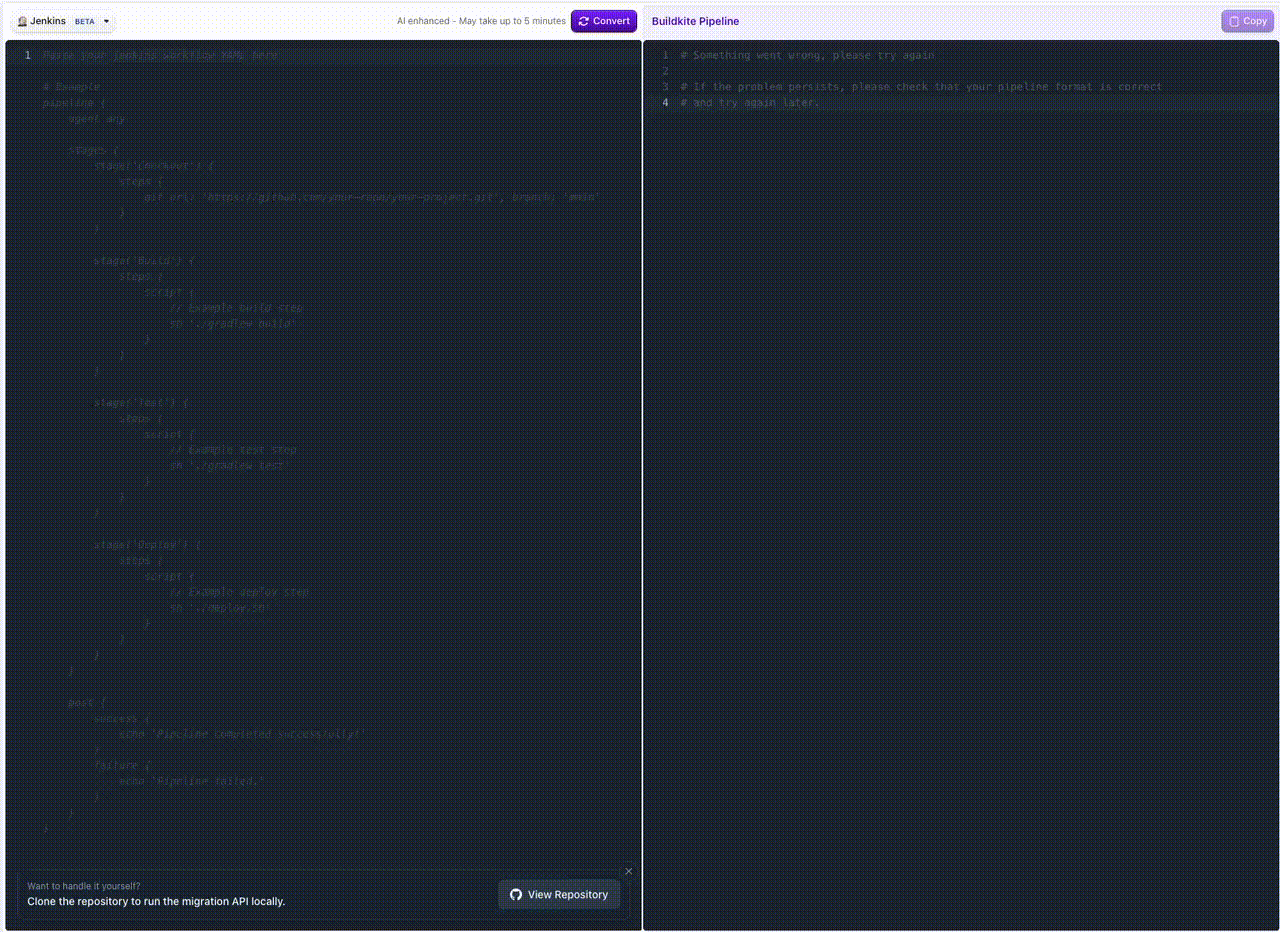This screenshot has width=1280, height=932.
Task: Click line number 4 in the output gutter
Action: click(x=665, y=103)
